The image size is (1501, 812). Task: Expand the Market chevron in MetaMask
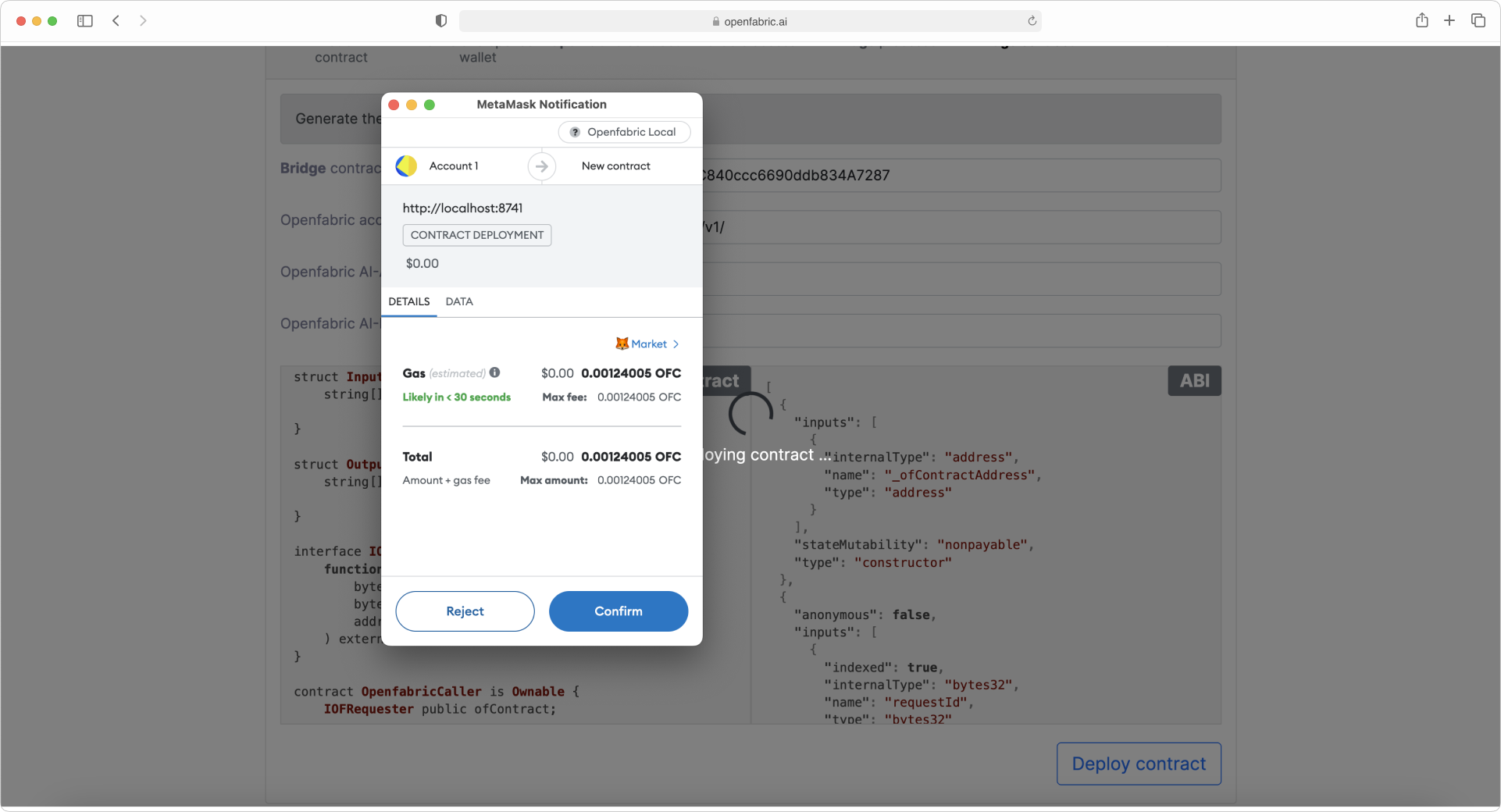click(676, 344)
